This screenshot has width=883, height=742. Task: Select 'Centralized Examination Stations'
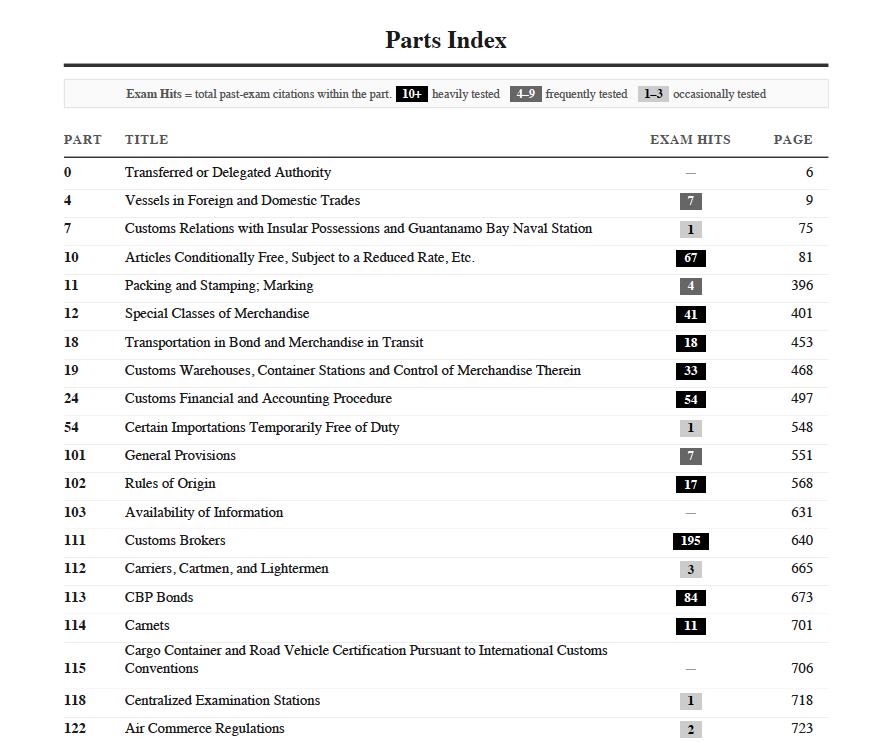click(222, 700)
